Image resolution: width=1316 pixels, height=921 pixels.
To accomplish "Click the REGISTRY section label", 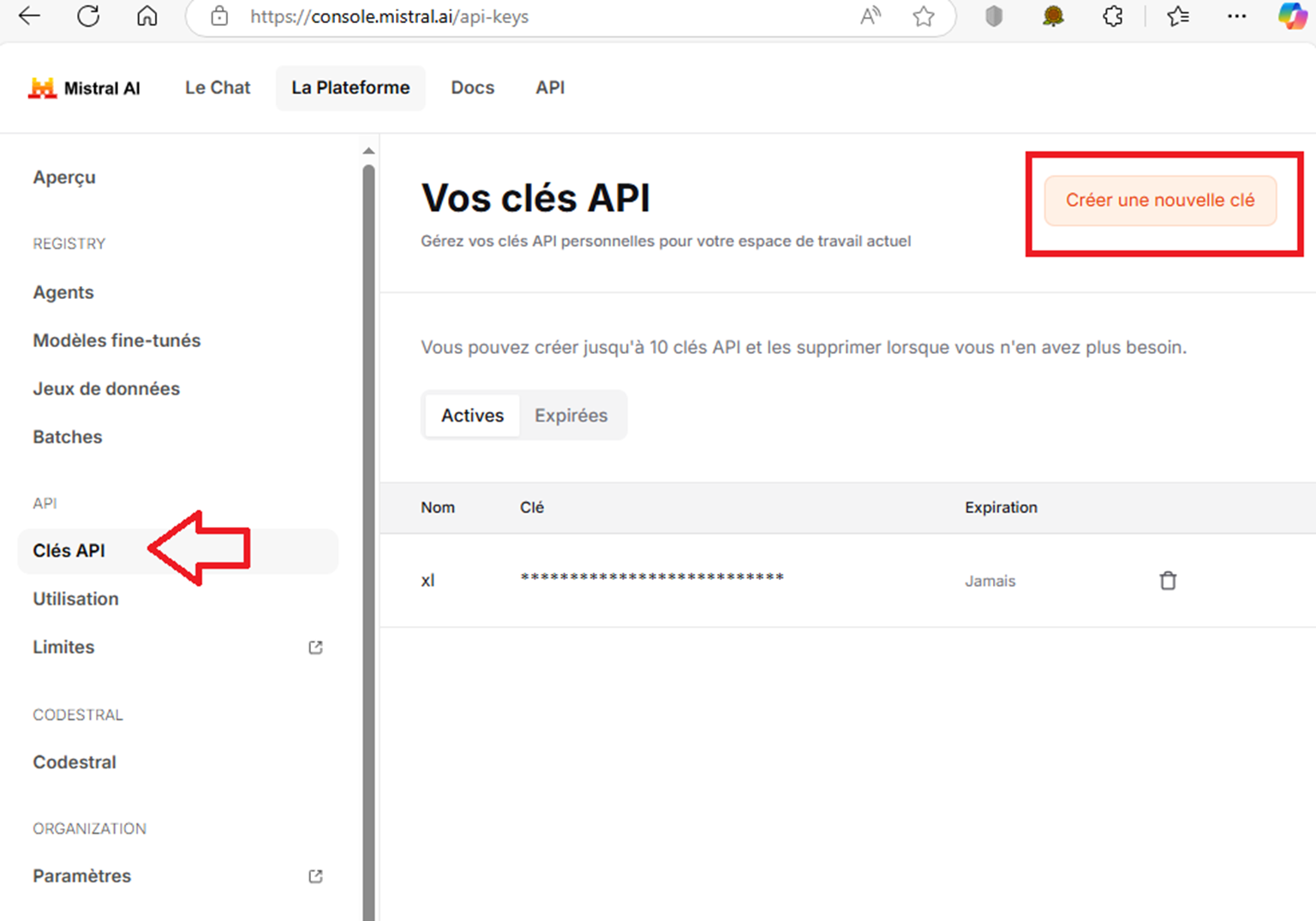I will coord(69,244).
